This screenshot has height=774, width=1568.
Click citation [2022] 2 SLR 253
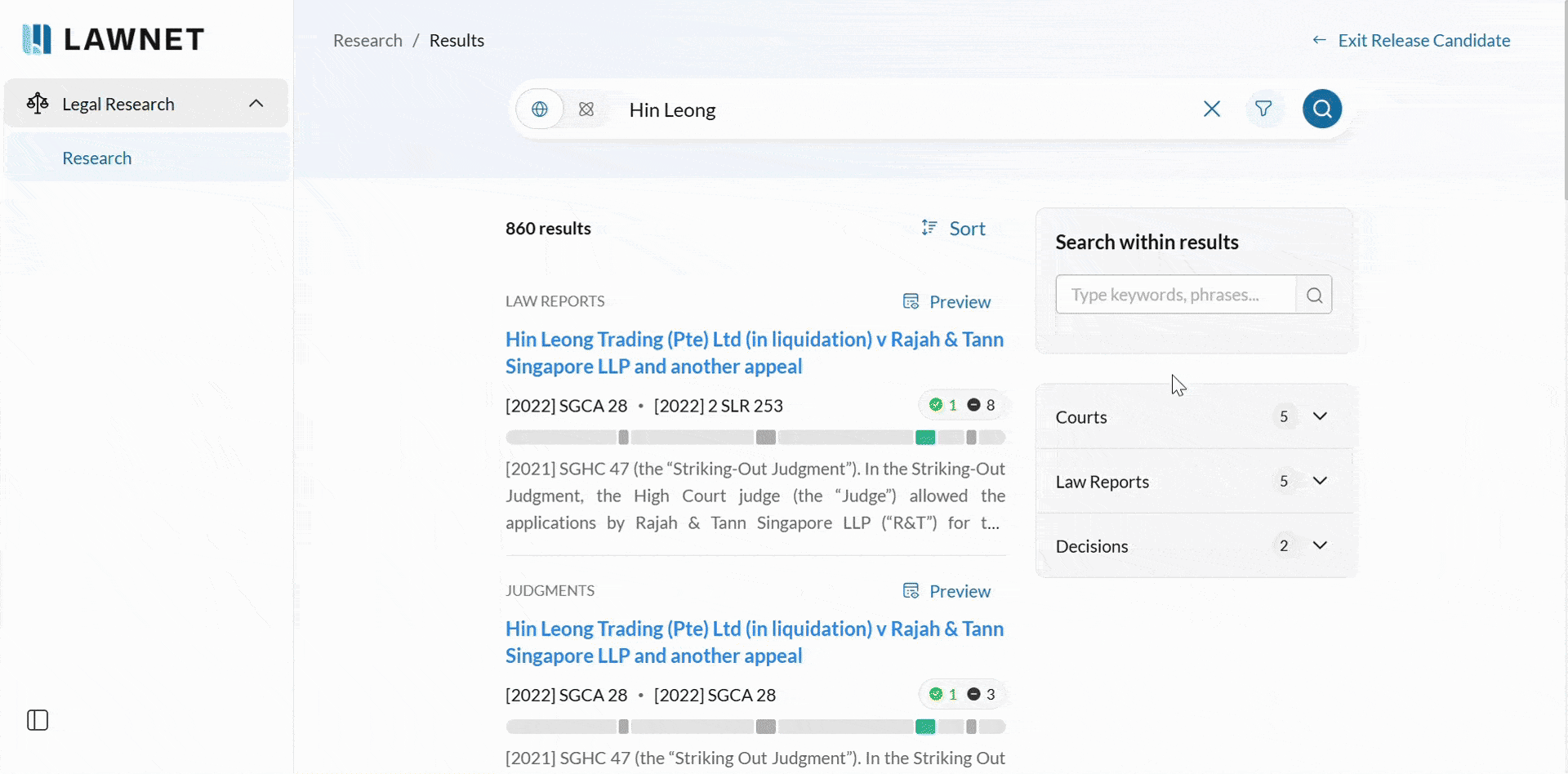pos(719,406)
